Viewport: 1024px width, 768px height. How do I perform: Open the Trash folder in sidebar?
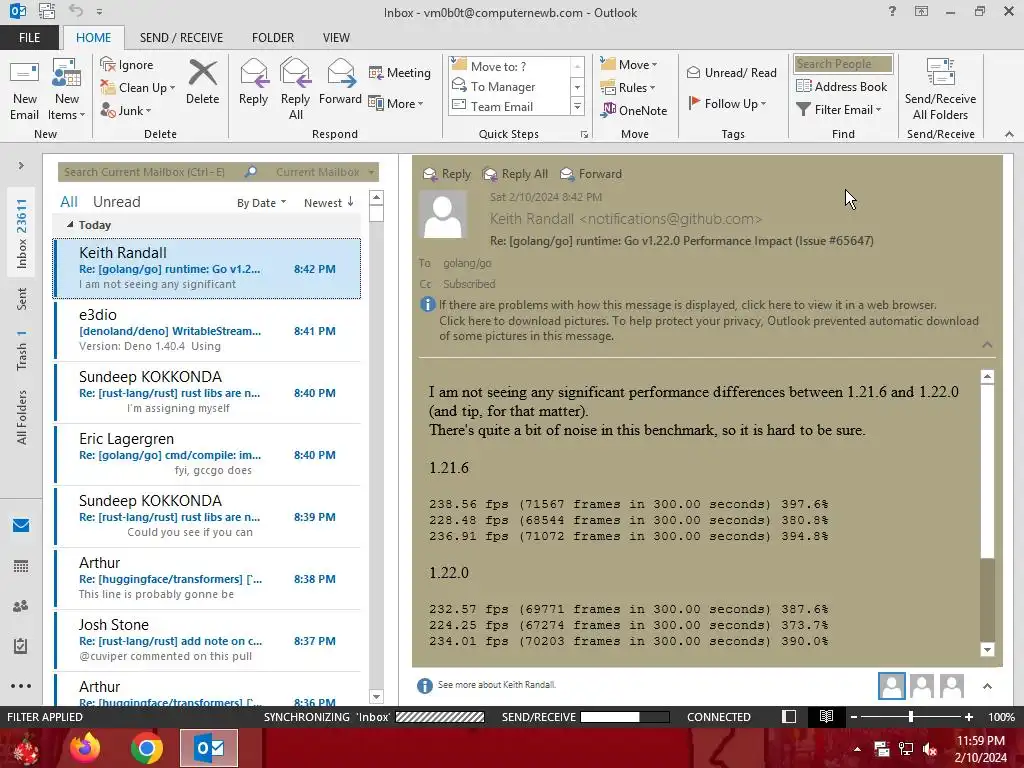[x=22, y=349]
